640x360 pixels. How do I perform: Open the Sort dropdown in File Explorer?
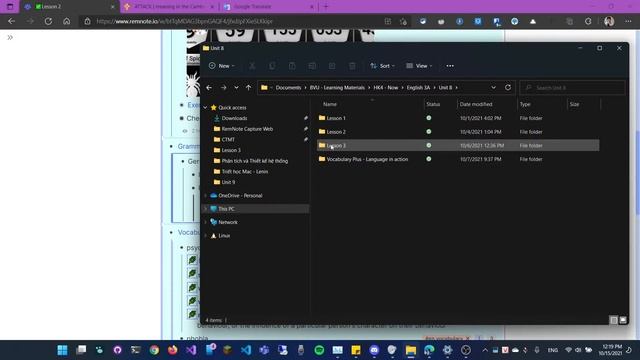[x=382, y=66]
